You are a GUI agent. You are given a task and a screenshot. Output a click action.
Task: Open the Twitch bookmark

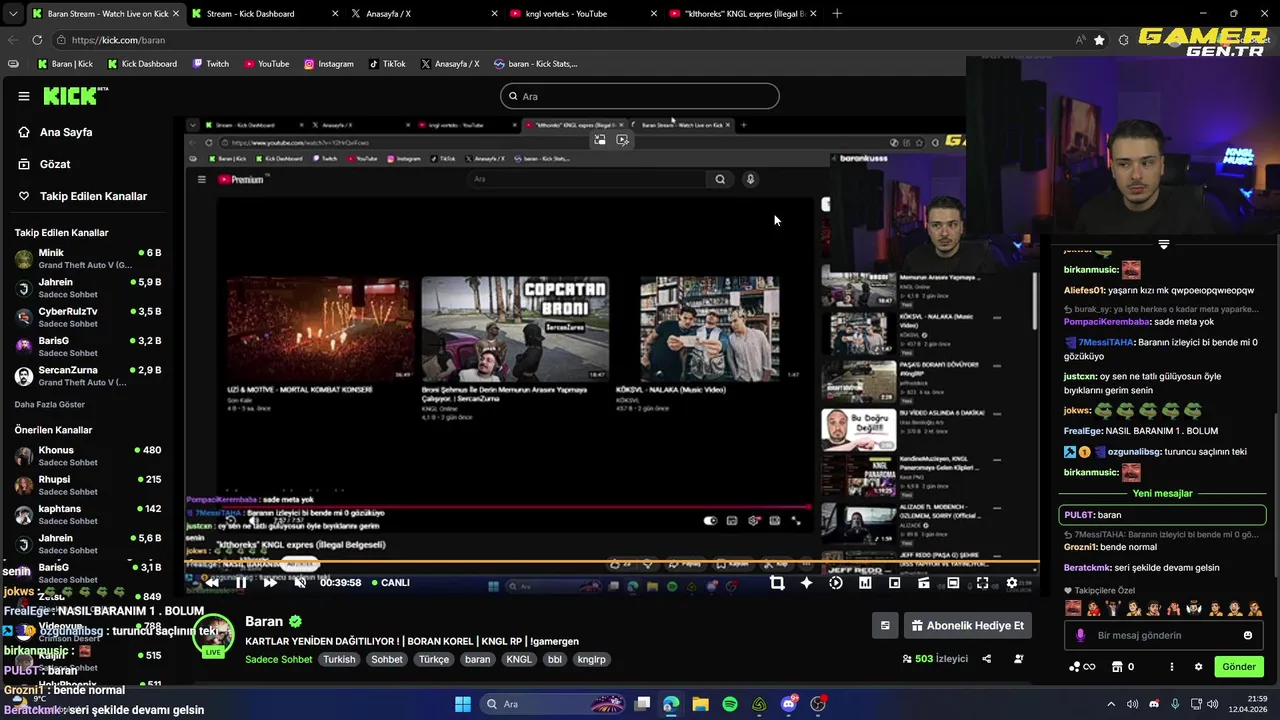click(211, 64)
